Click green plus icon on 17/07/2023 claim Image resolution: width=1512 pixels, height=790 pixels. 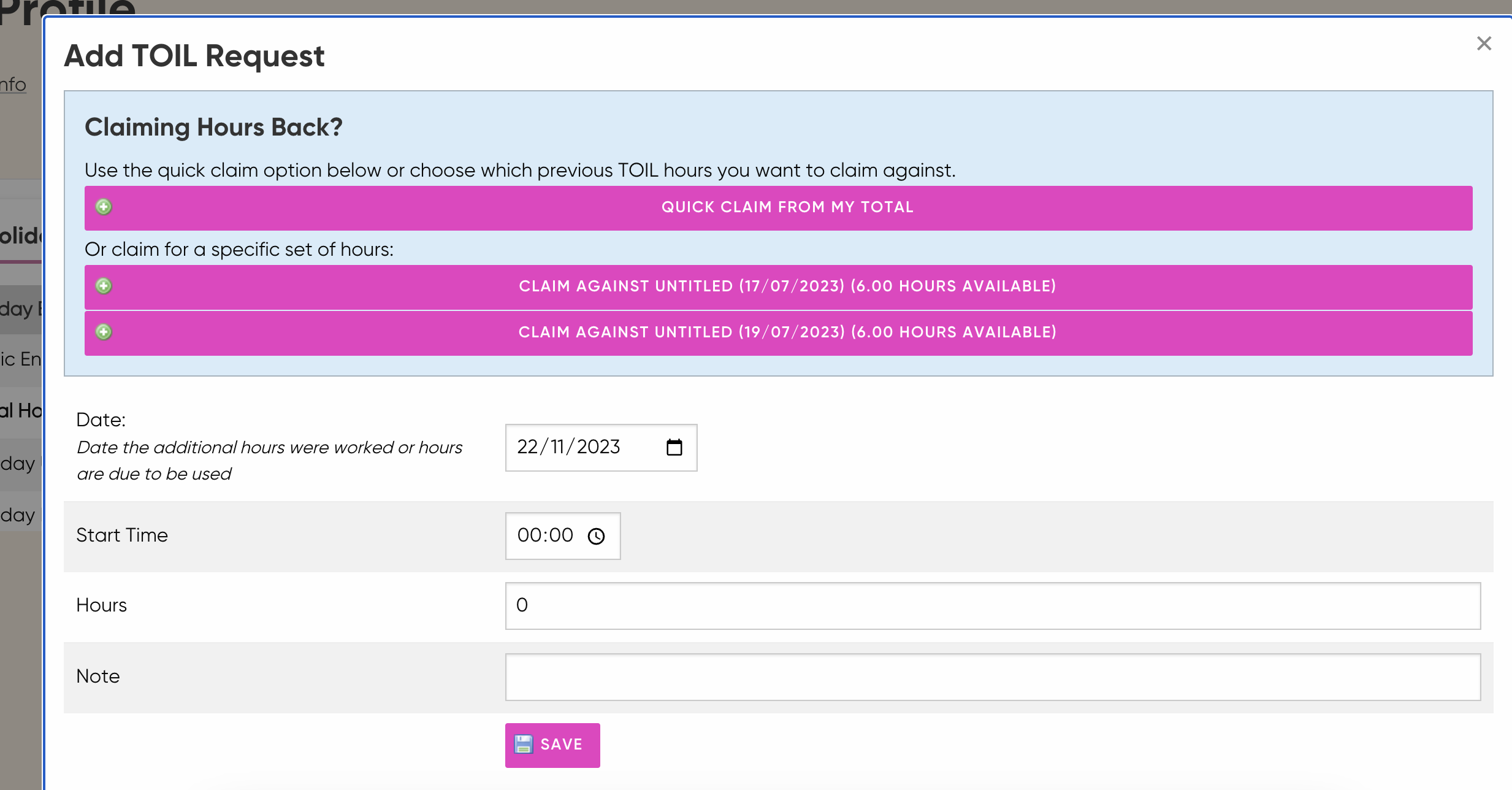pyautogui.click(x=104, y=286)
